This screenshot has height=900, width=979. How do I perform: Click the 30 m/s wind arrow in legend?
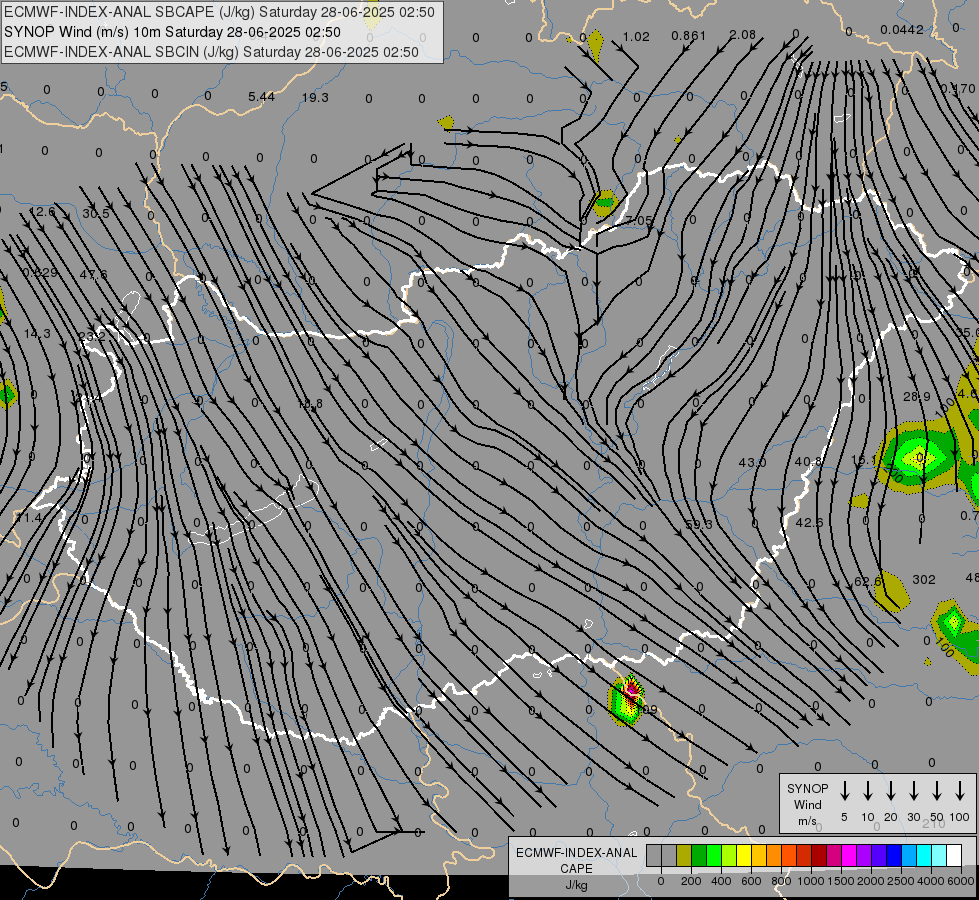[913, 790]
